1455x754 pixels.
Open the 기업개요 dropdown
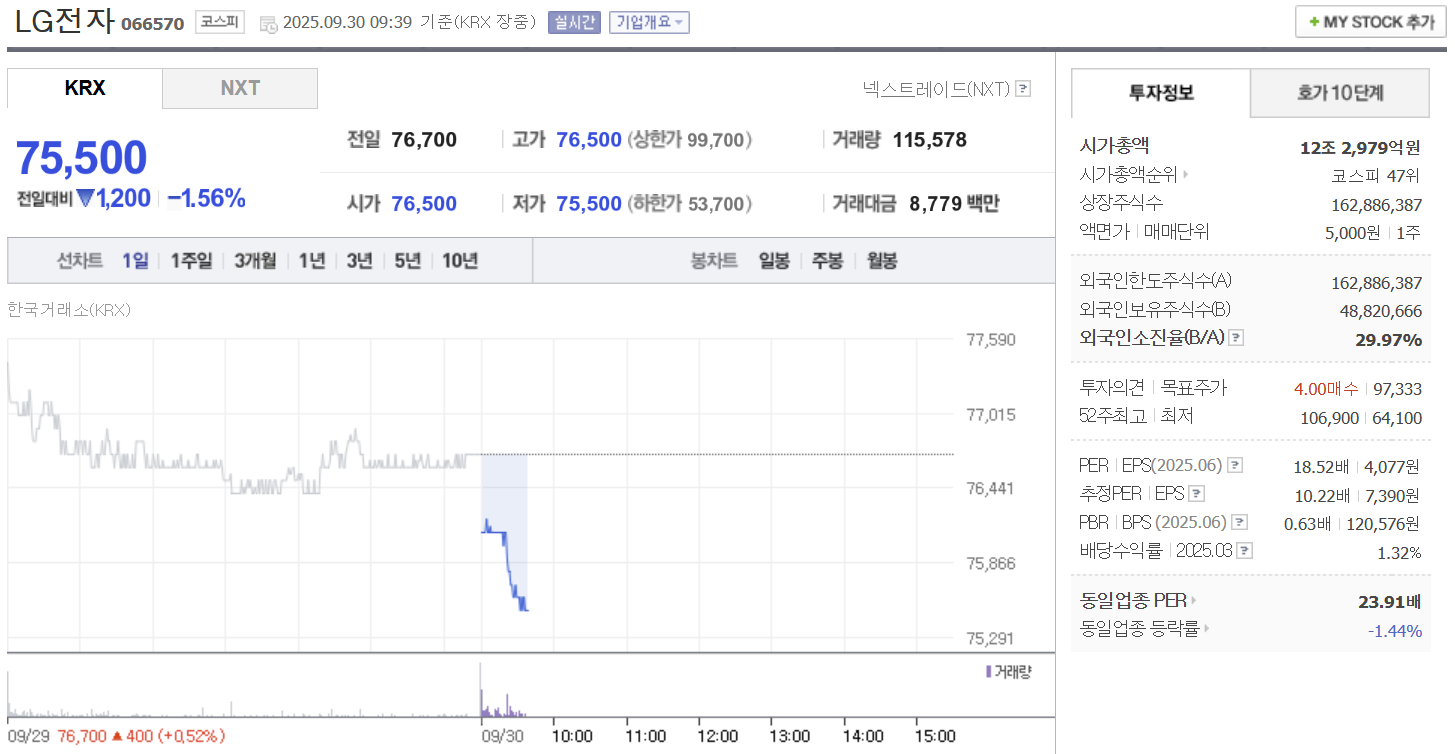[648, 22]
